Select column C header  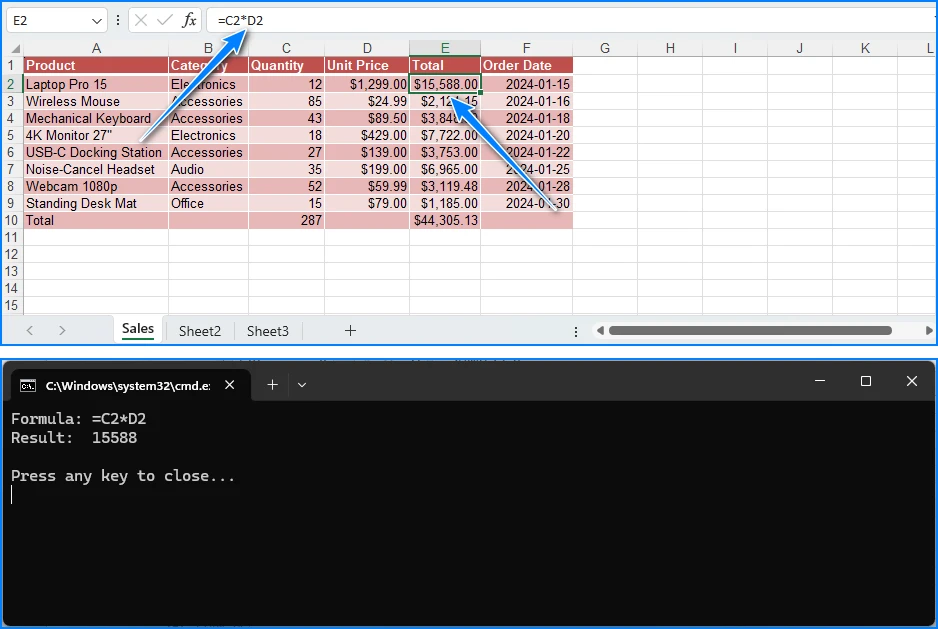pos(287,48)
